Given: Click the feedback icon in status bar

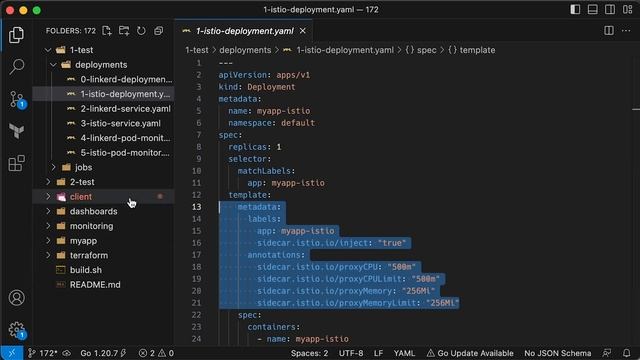Looking at the screenshot, I should [607, 353].
